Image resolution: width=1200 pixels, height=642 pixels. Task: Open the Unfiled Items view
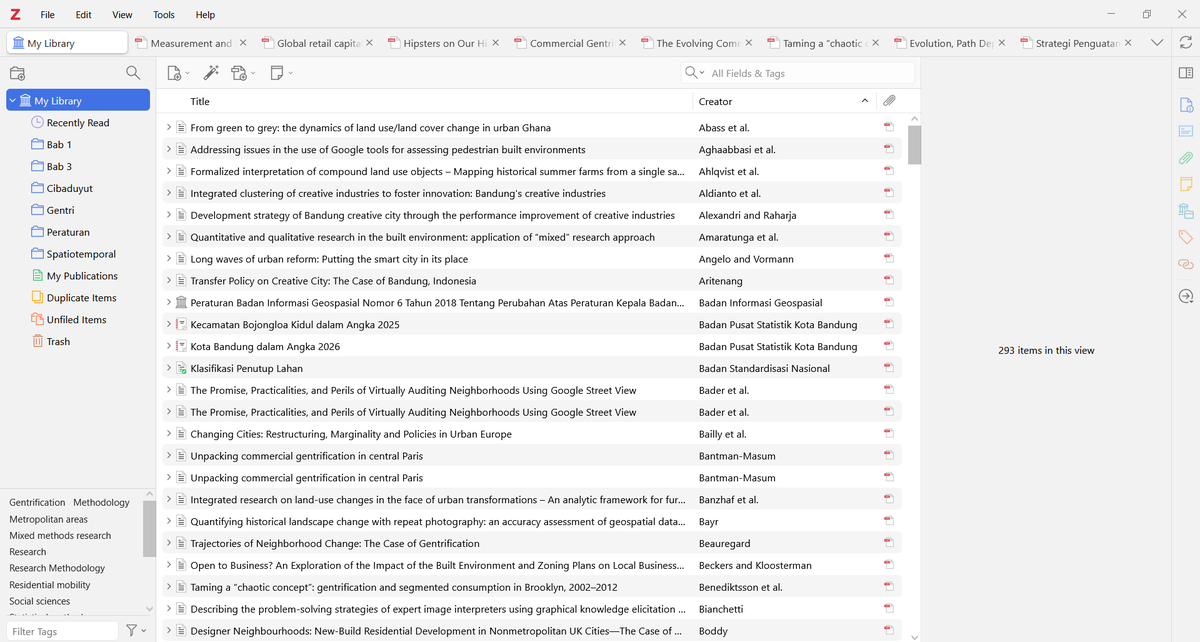[x=76, y=320]
